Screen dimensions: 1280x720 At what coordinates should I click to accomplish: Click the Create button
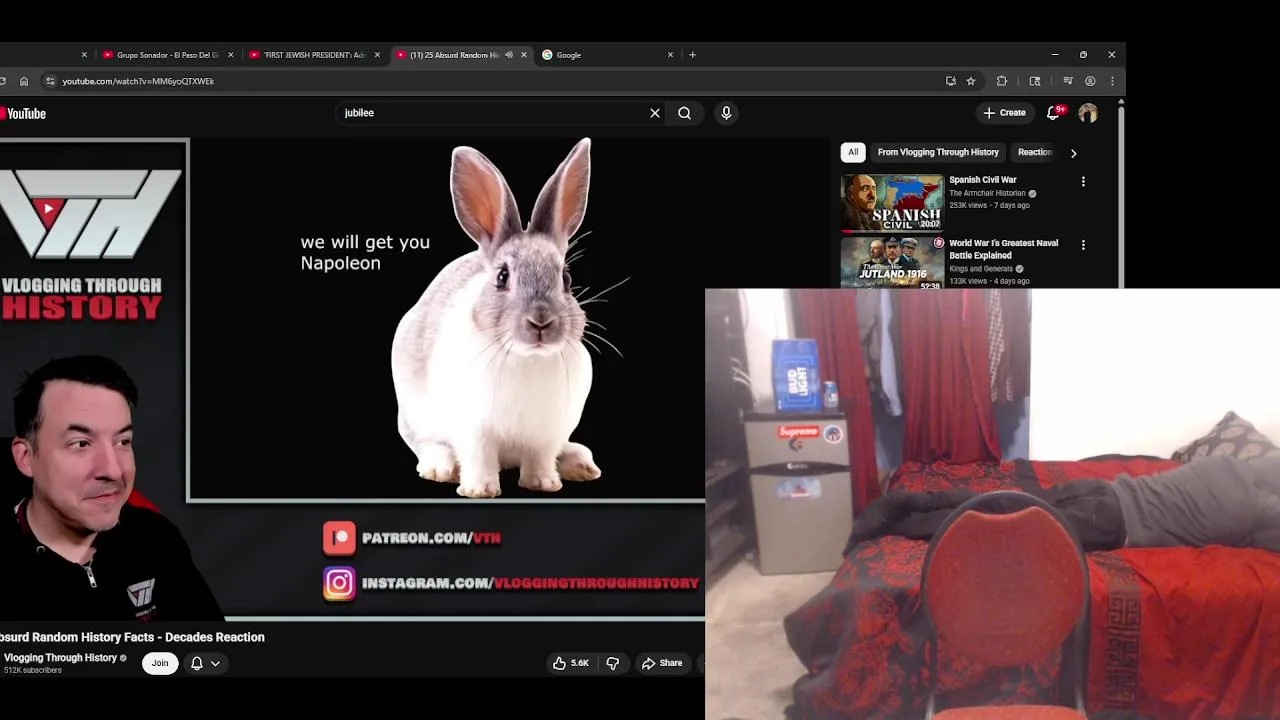click(1004, 113)
